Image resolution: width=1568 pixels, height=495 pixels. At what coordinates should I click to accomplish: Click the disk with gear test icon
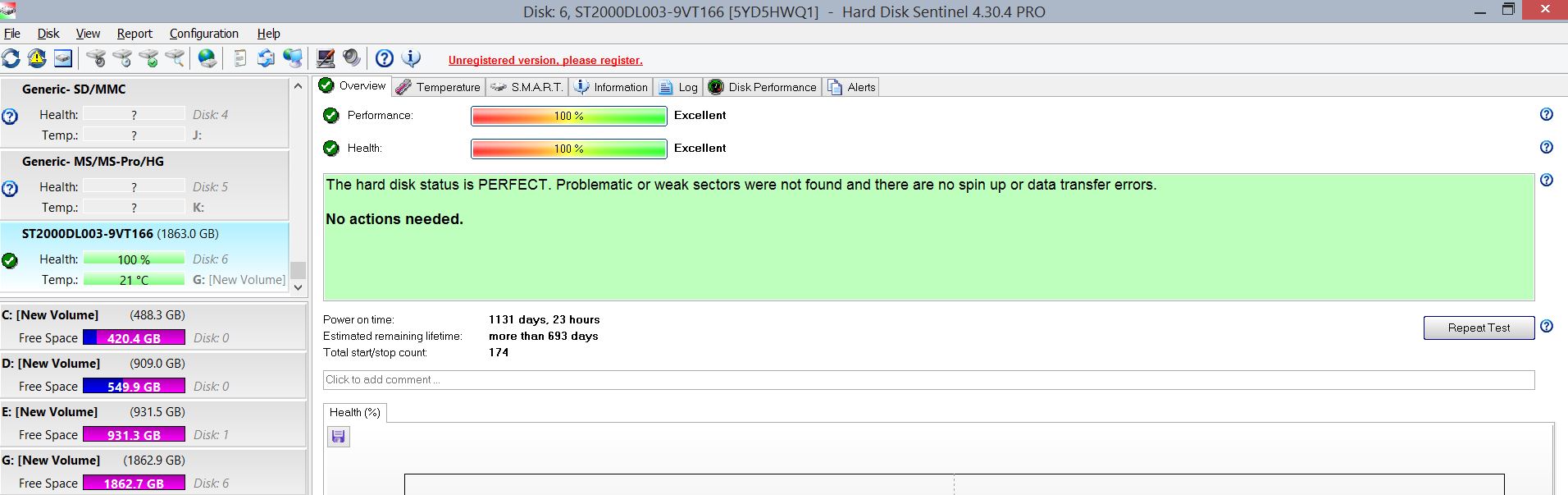[x=96, y=58]
